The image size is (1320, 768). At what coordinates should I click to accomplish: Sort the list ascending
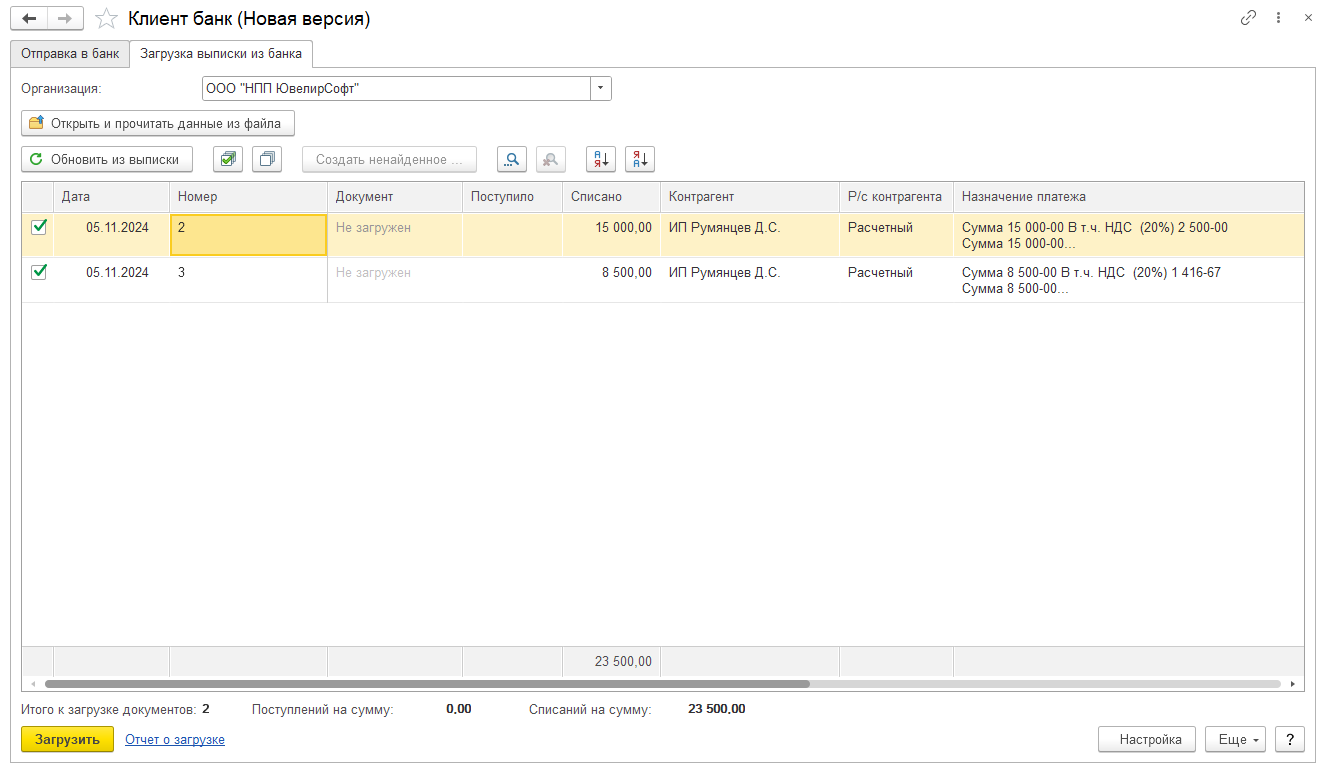coord(601,159)
